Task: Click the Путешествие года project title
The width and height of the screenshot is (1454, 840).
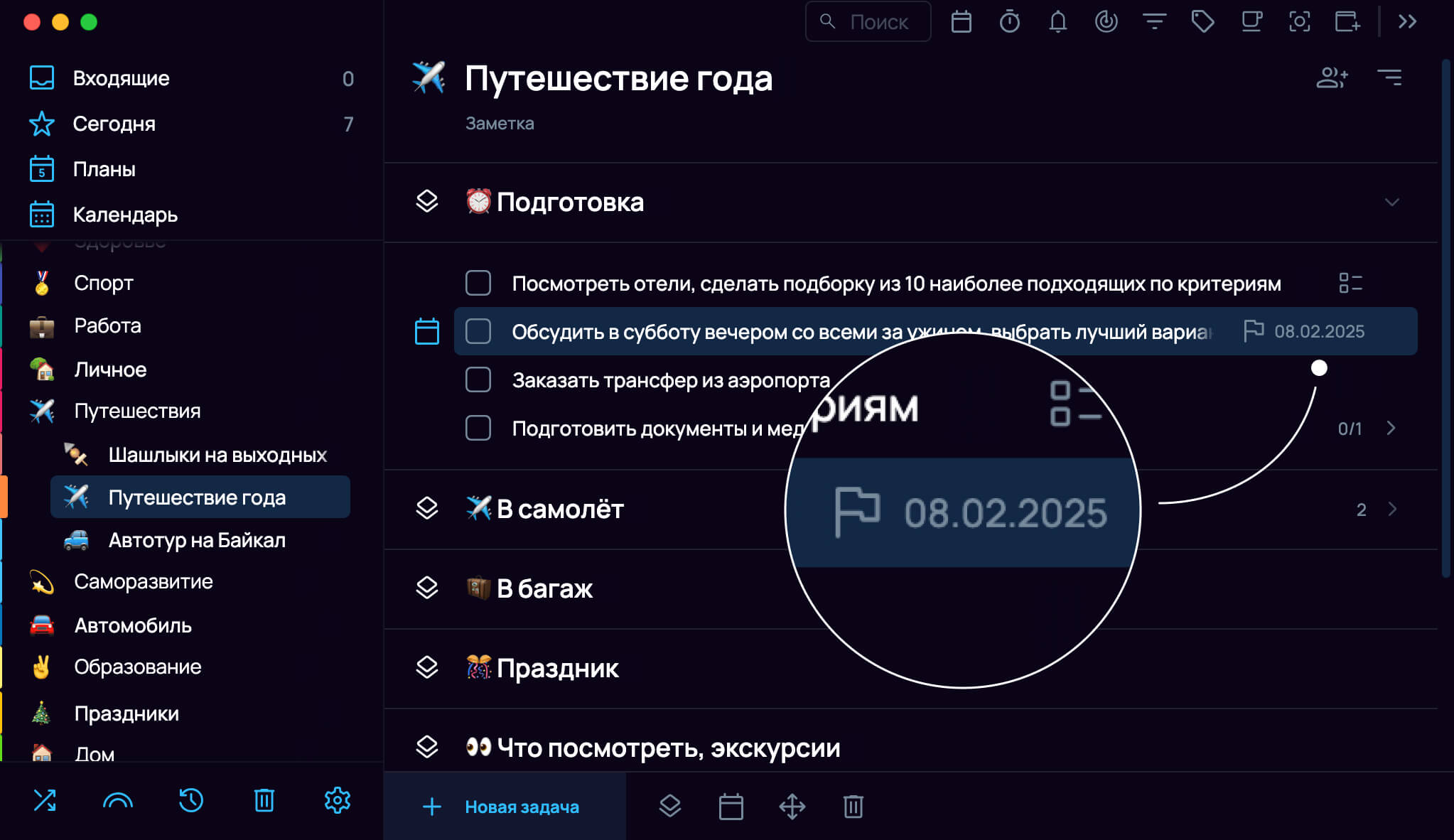Action: (618, 78)
